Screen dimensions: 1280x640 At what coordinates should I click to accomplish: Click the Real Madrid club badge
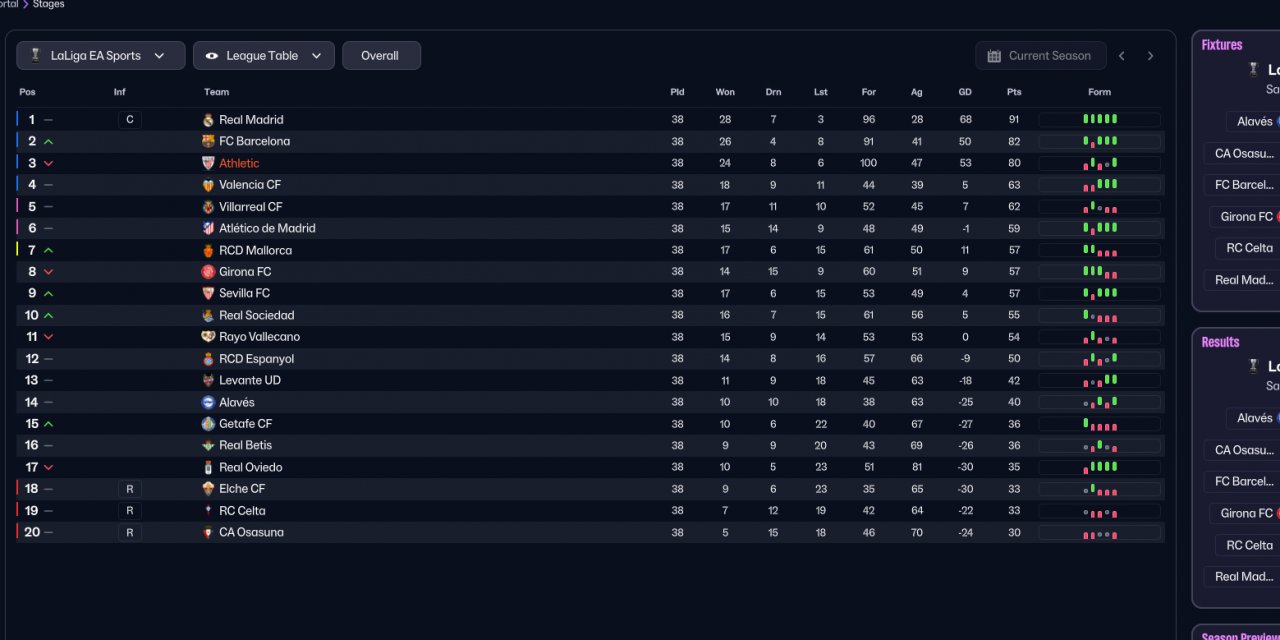[x=208, y=120]
